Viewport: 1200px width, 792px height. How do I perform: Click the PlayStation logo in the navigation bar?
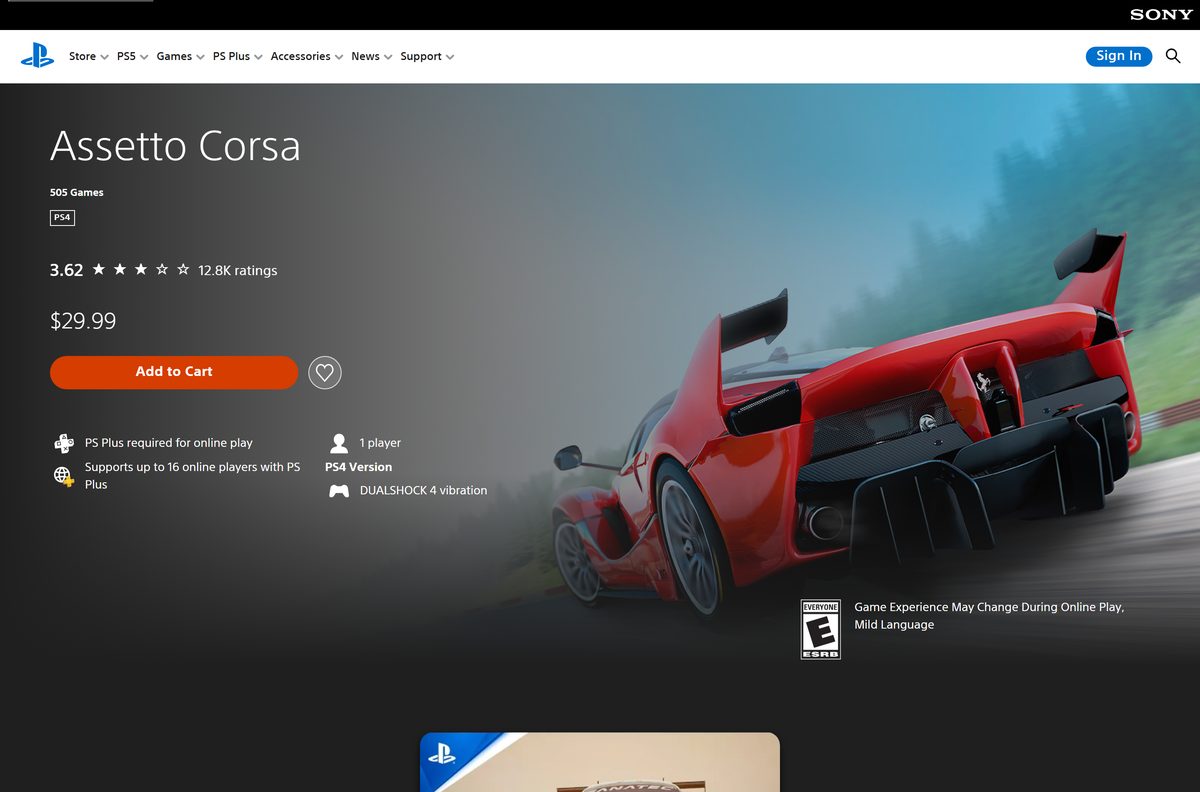(x=37, y=56)
